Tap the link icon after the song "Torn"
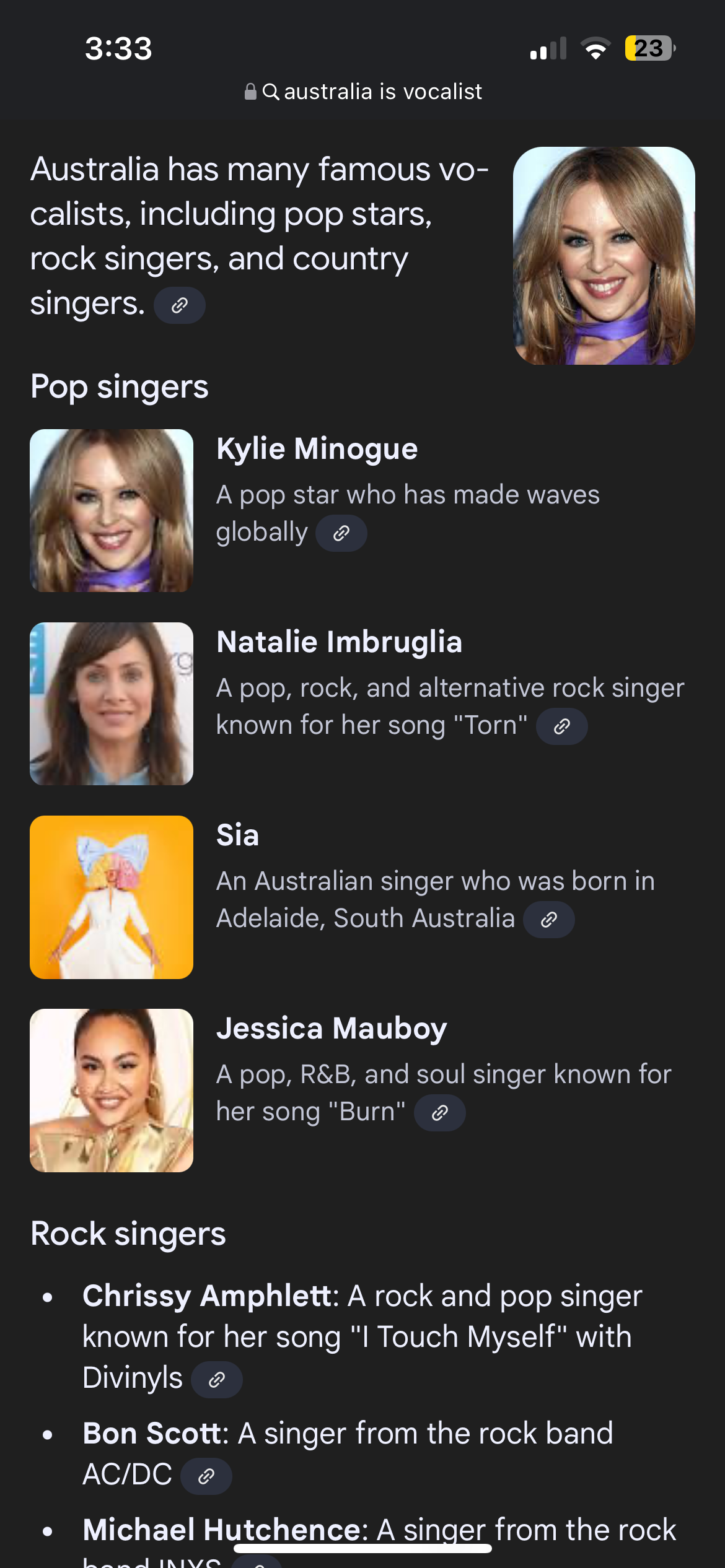725x1568 pixels. click(x=561, y=726)
